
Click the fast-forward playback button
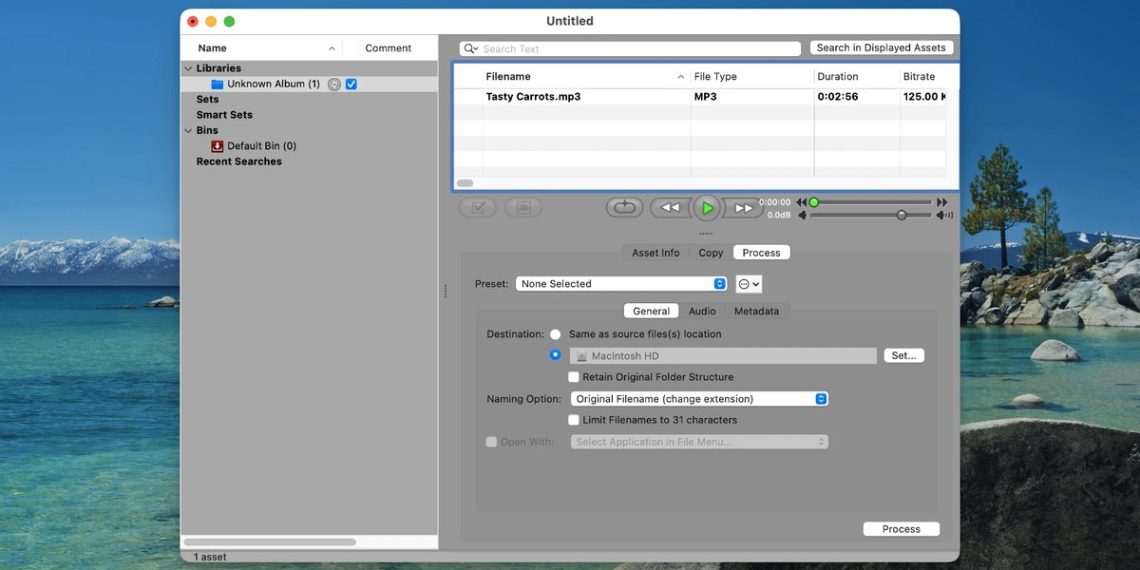click(x=744, y=208)
